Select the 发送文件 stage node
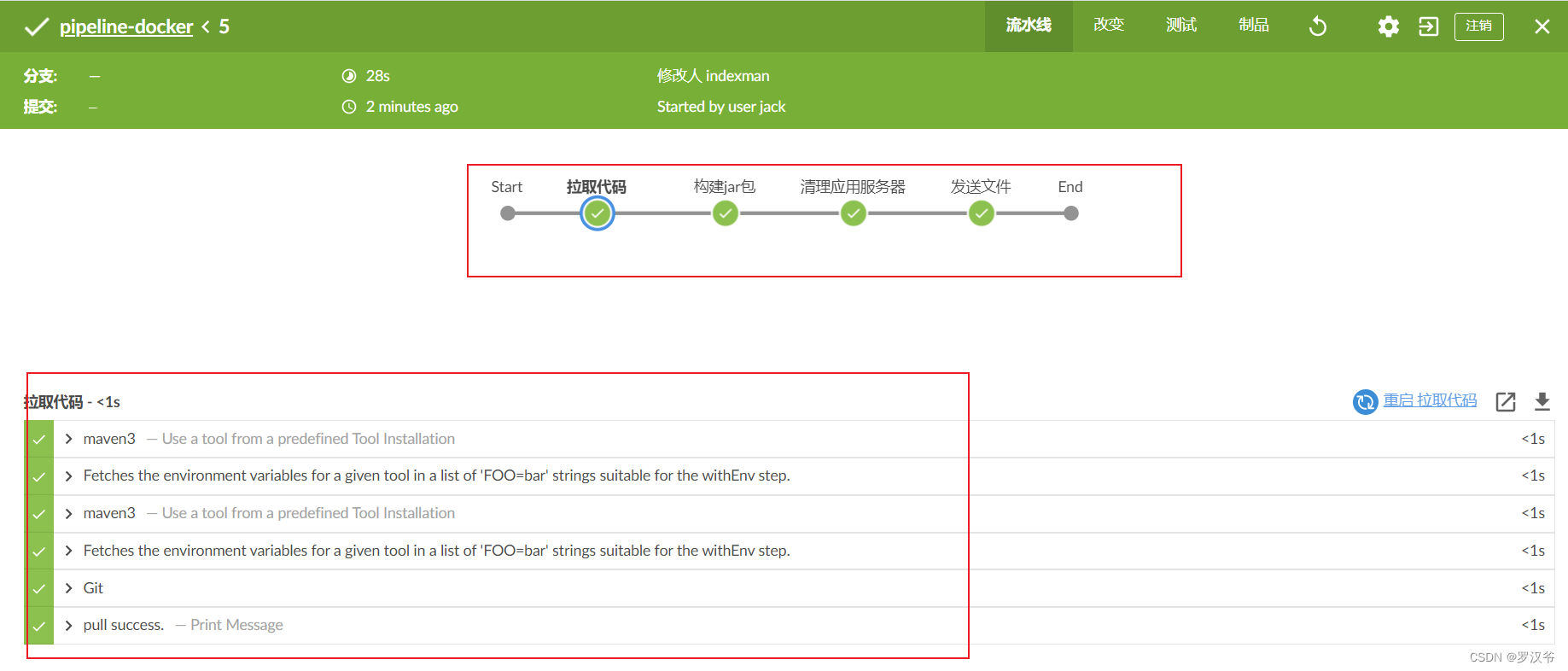This screenshot has height=671, width=1568. pyautogui.click(x=982, y=213)
